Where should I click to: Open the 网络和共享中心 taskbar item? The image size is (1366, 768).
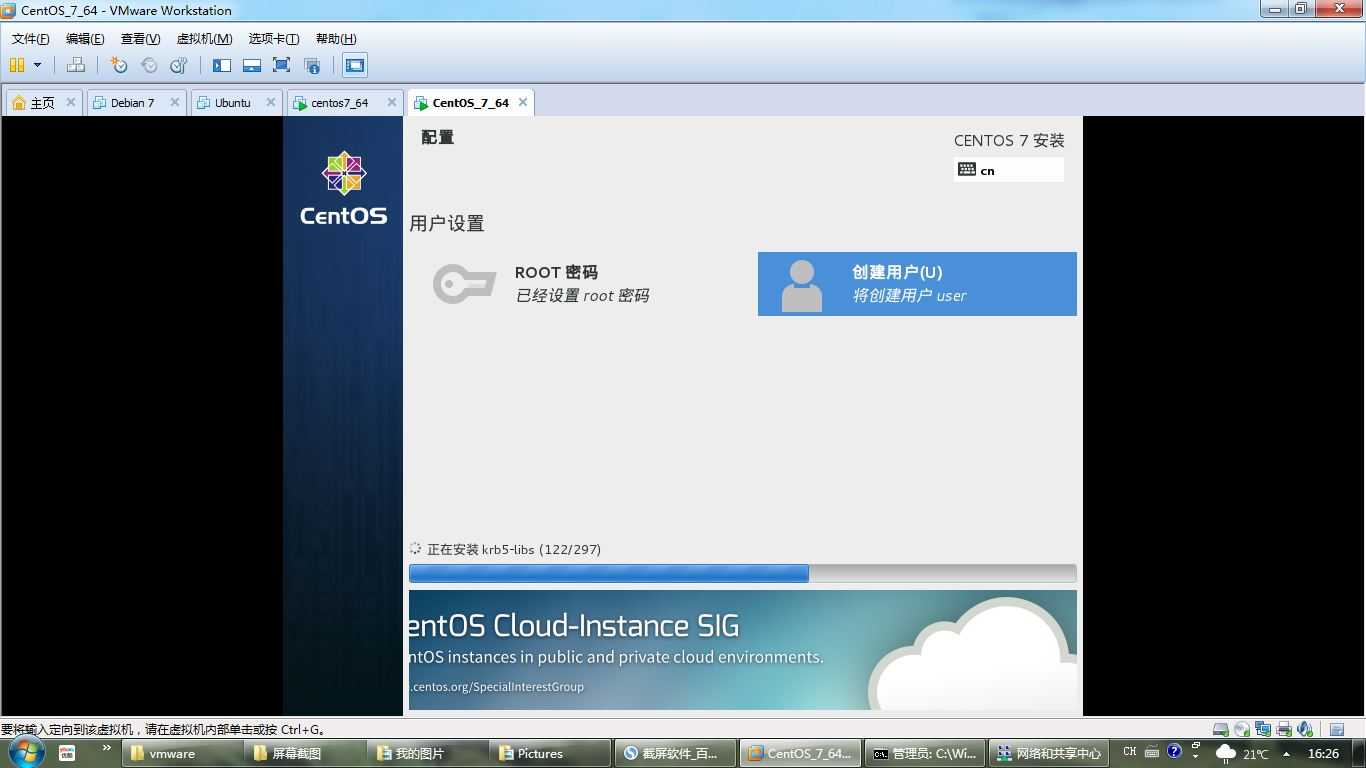click(x=1049, y=753)
